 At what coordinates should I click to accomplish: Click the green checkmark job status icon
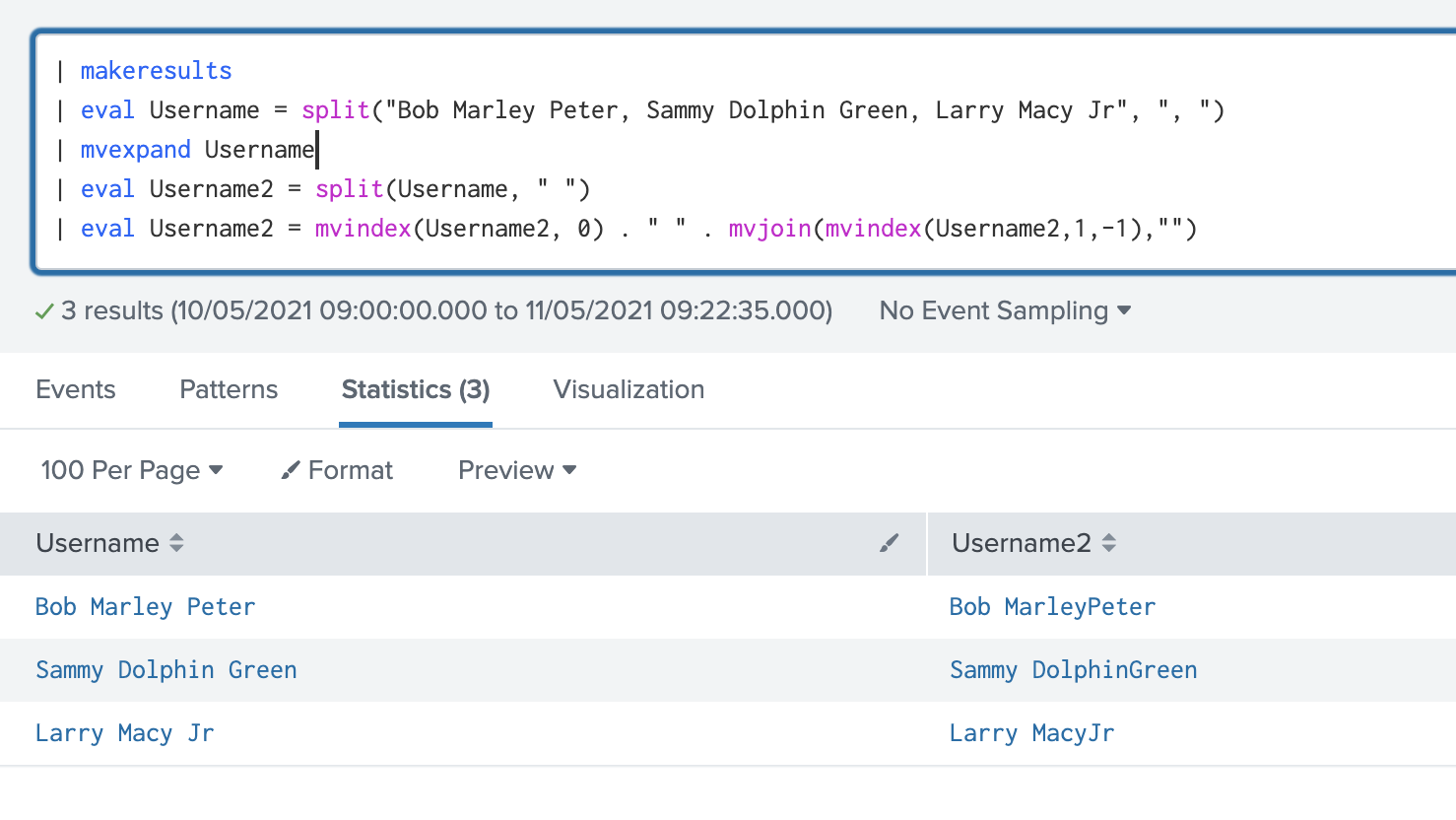tap(44, 311)
